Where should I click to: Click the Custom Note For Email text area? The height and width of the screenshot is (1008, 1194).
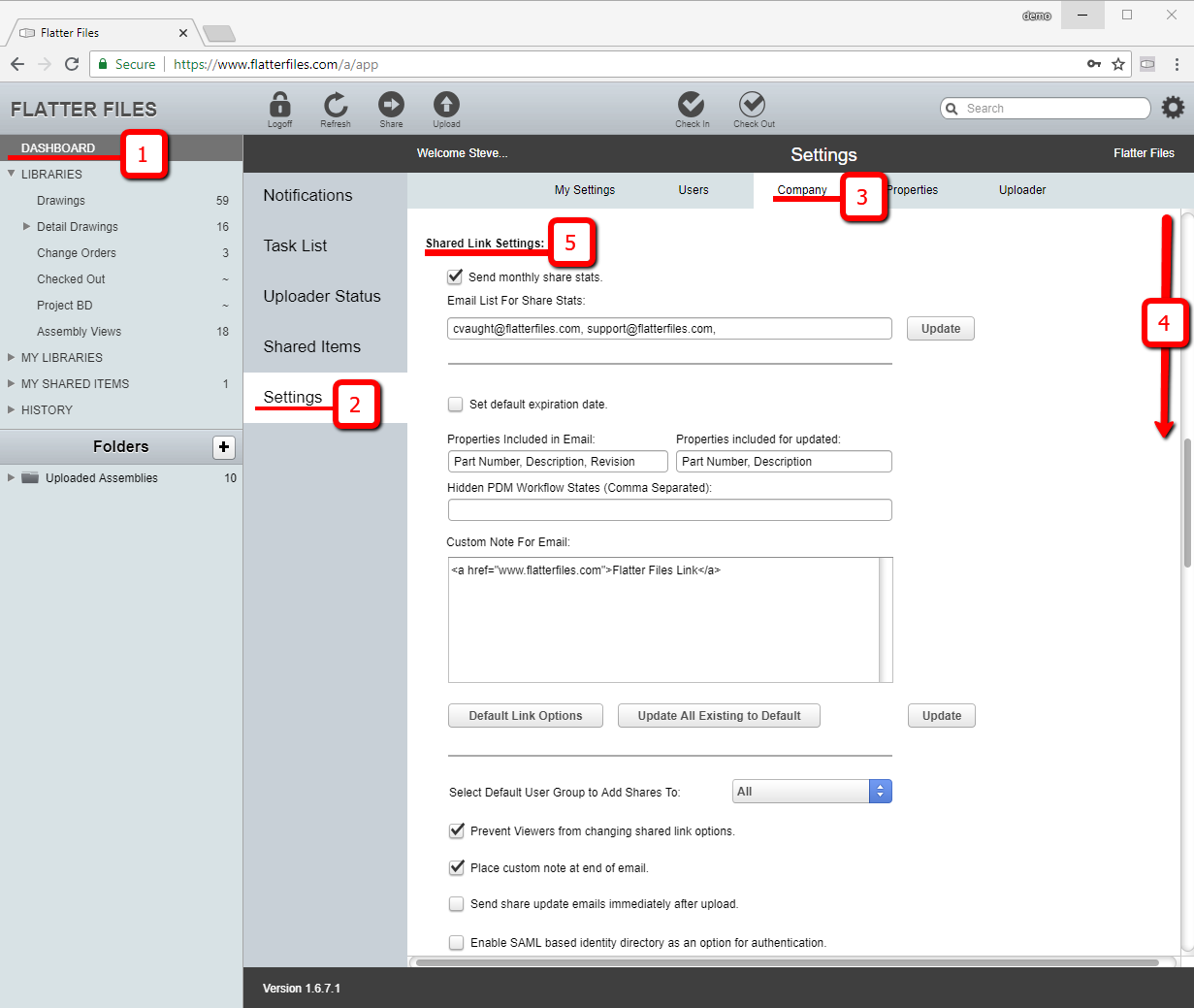669,620
